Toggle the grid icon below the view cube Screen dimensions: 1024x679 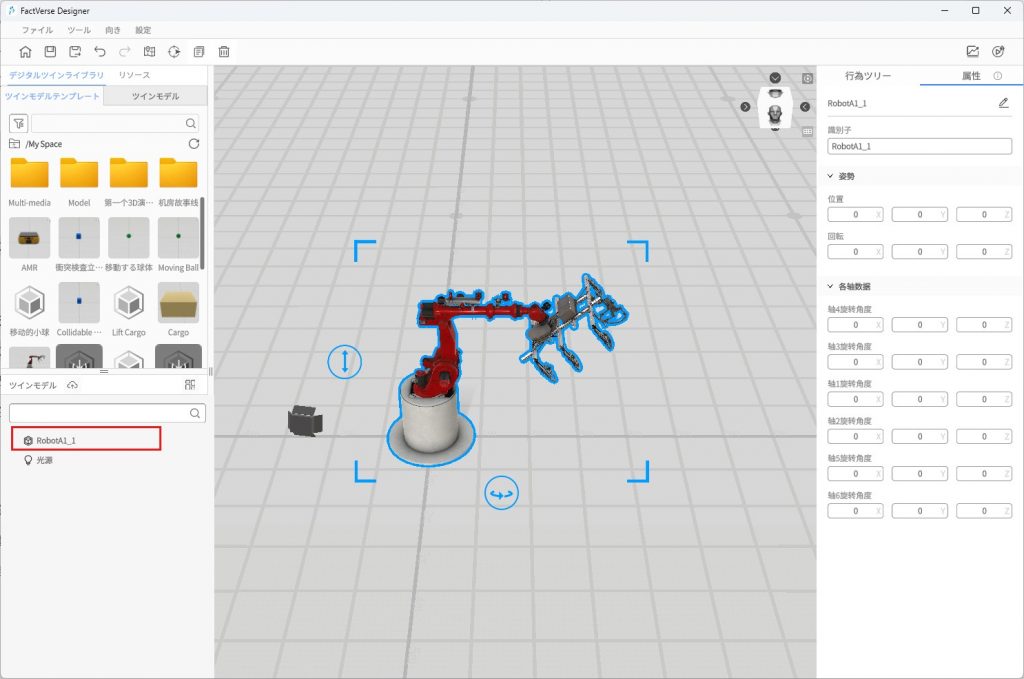(807, 130)
